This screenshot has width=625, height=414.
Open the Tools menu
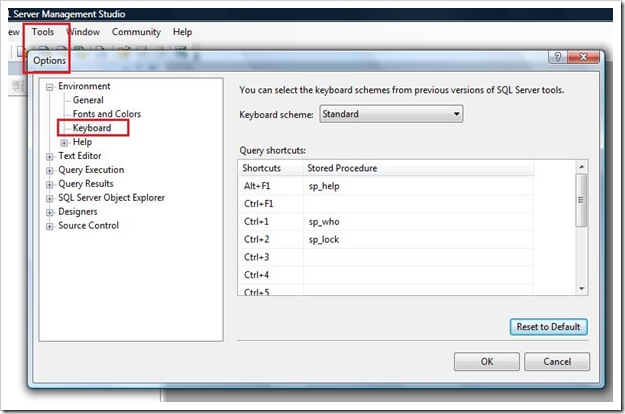(43, 32)
